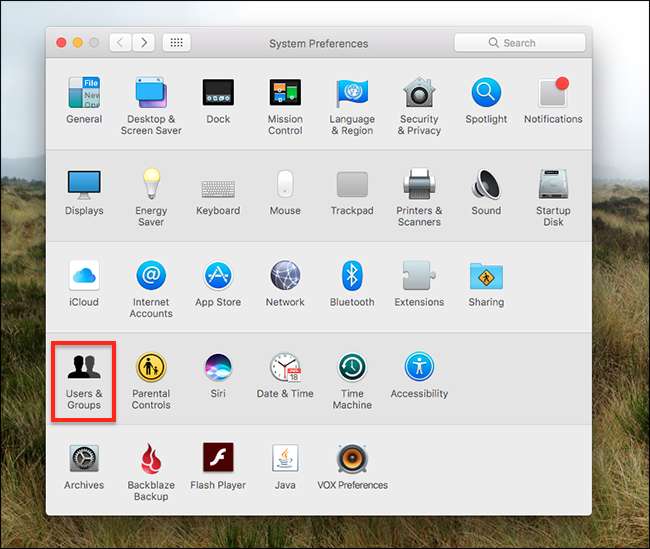Close the System Preferences window

61,42
